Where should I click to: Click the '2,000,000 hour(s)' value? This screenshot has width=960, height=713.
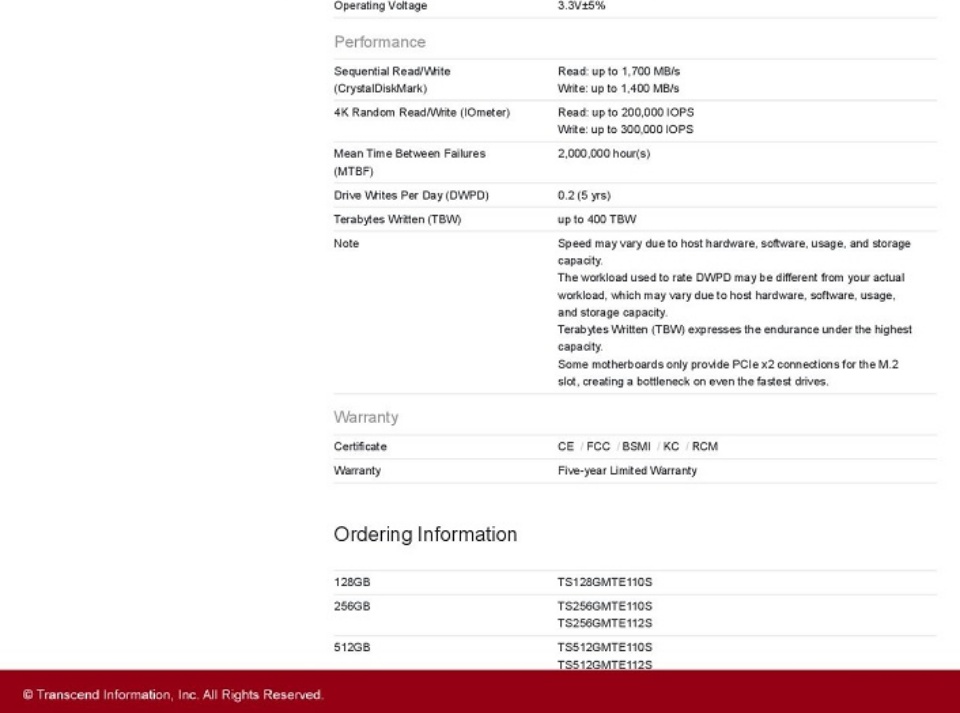(x=604, y=154)
